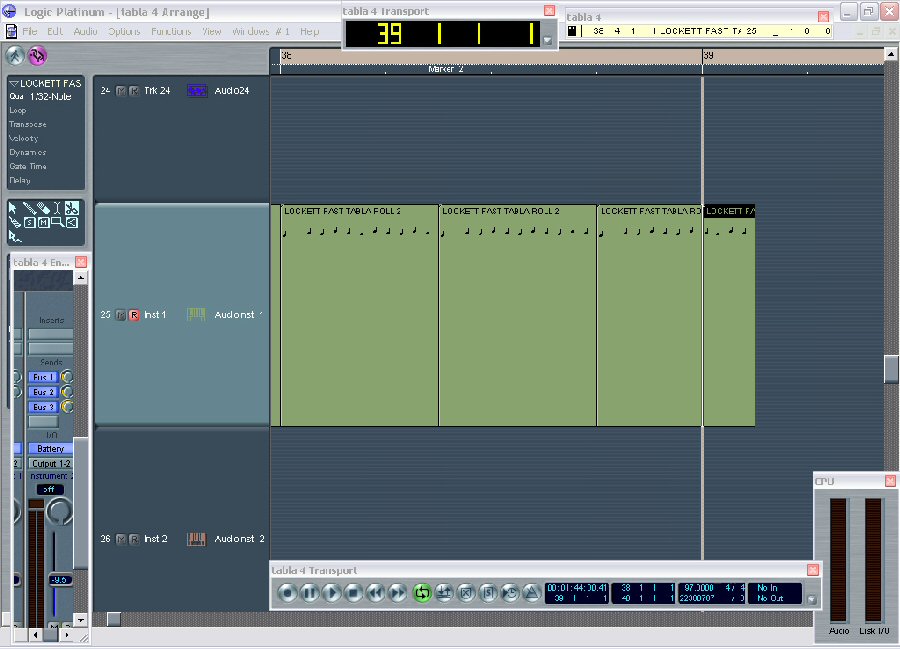Click the Audio24 waveform track icon
900x649 pixels.
point(196,91)
